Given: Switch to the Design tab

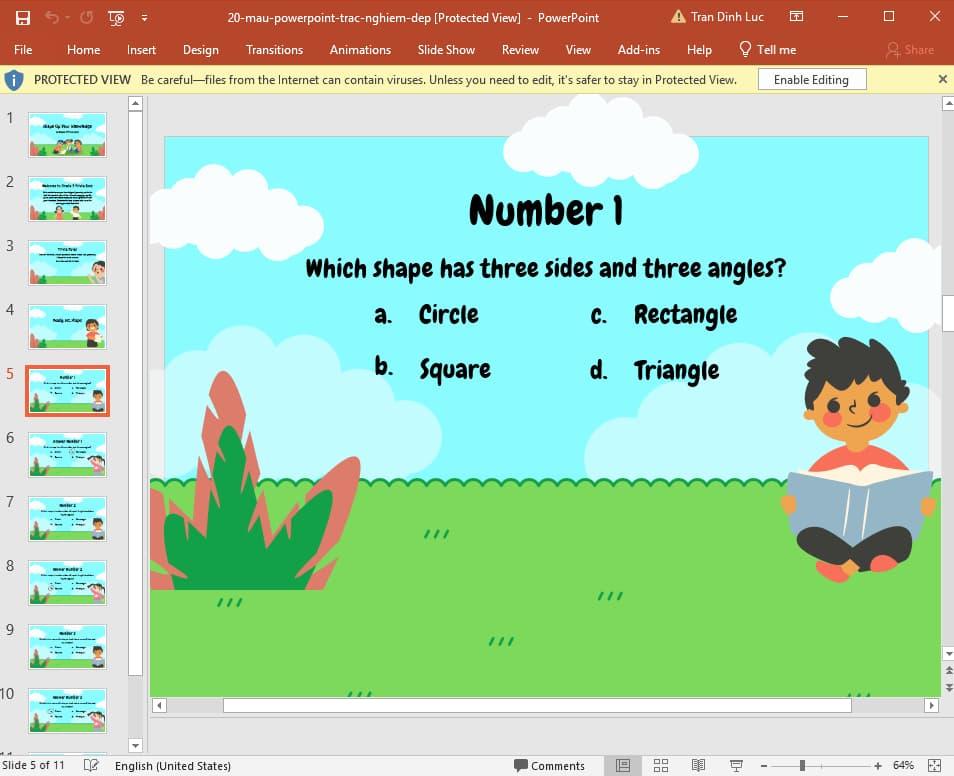Looking at the screenshot, I should (x=200, y=49).
